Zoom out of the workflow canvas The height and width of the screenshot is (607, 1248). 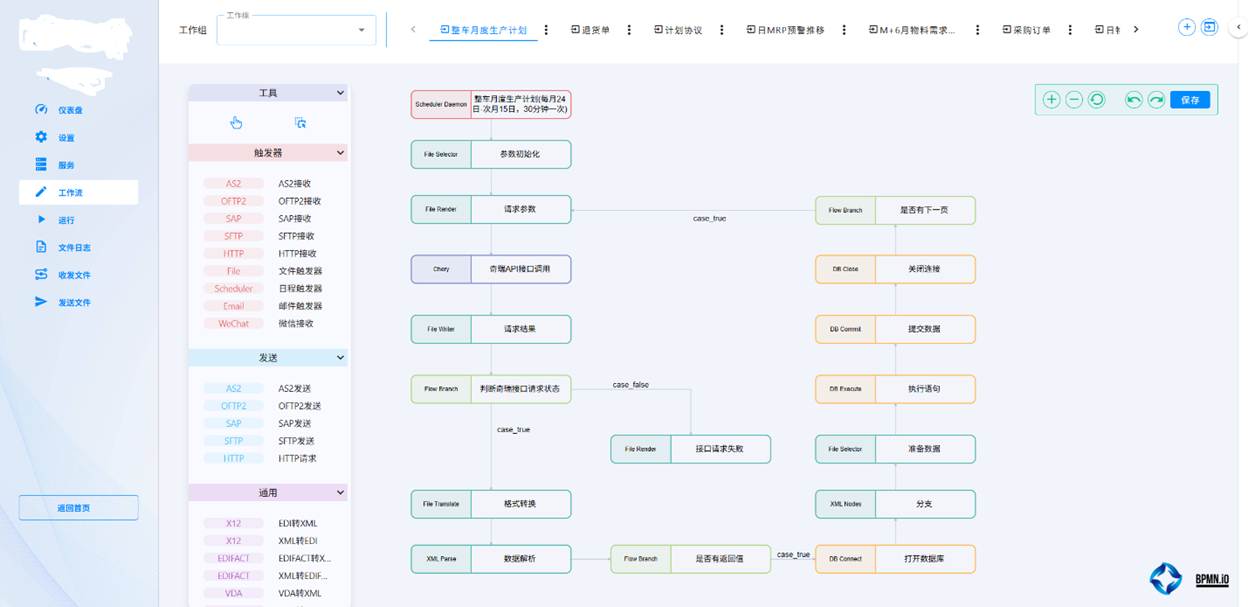pyautogui.click(x=1074, y=99)
